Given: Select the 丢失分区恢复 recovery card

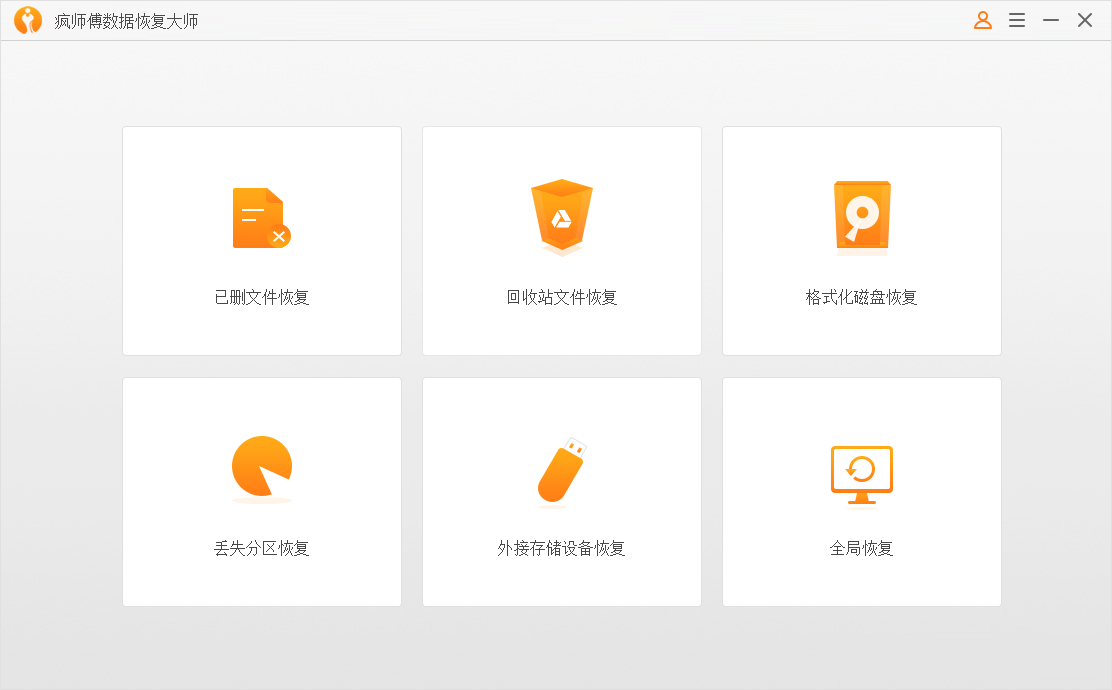Looking at the screenshot, I should (261, 491).
